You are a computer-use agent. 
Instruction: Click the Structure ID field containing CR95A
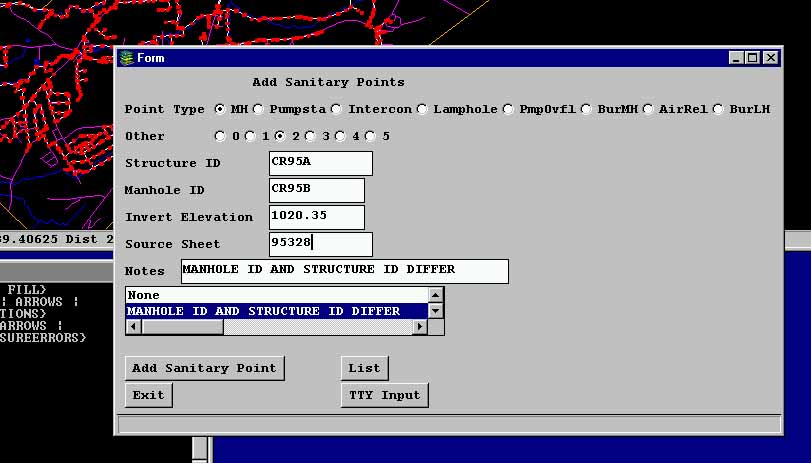(x=321, y=163)
